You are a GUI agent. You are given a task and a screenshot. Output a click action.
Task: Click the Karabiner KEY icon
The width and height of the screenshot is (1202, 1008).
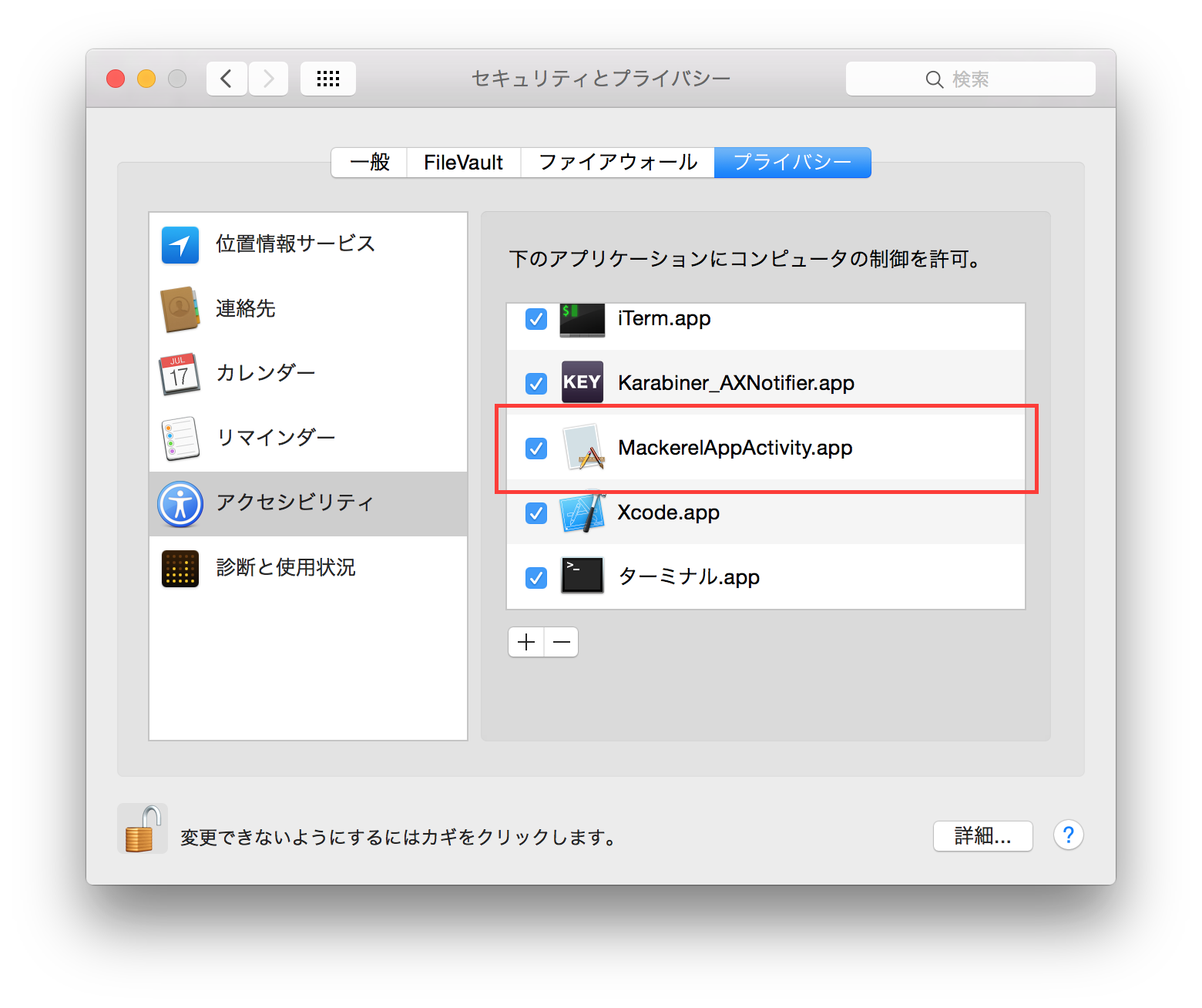click(583, 382)
